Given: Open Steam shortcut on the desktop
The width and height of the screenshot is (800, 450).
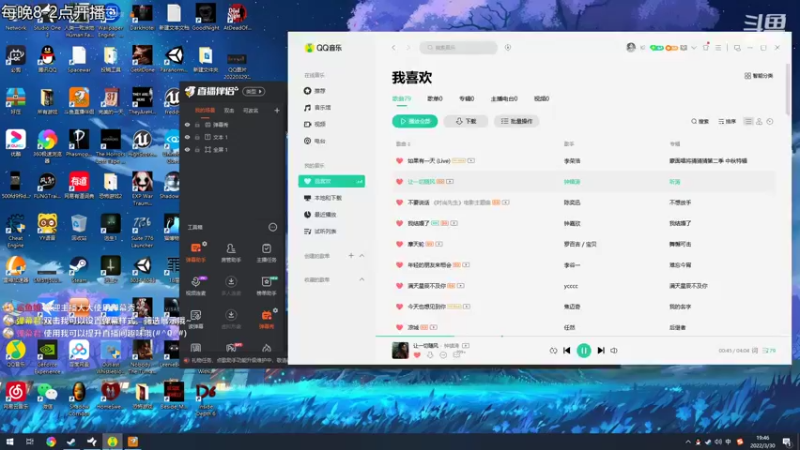Looking at the screenshot, I should coord(79,270).
